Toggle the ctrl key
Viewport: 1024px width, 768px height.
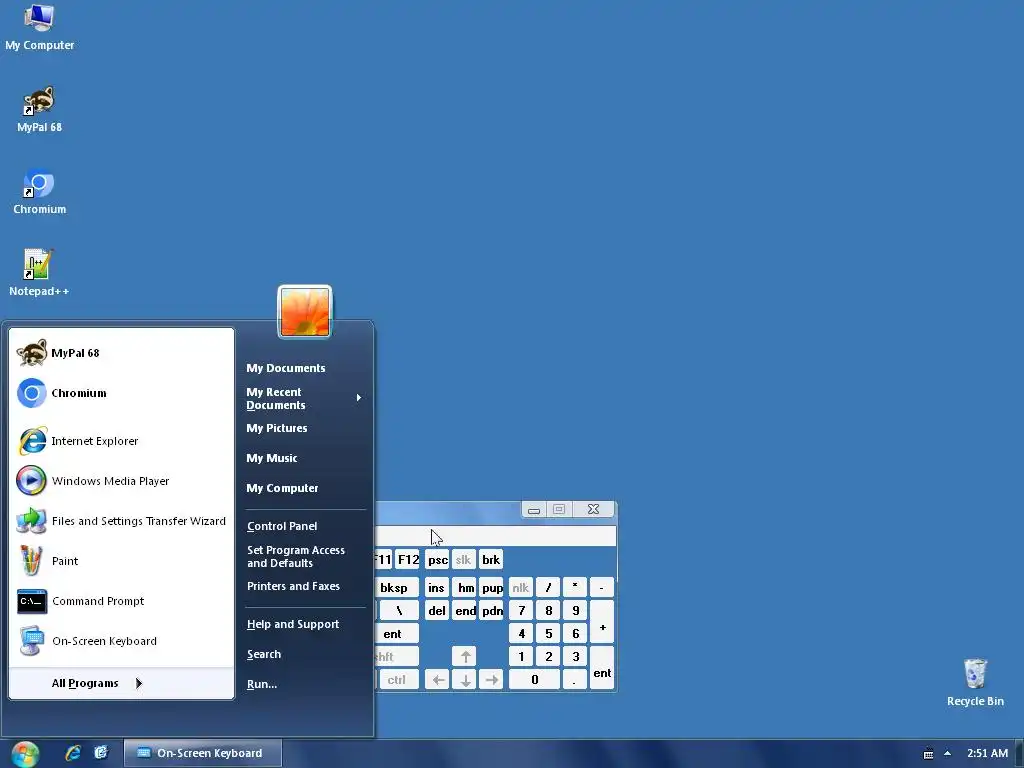(398, 680)
